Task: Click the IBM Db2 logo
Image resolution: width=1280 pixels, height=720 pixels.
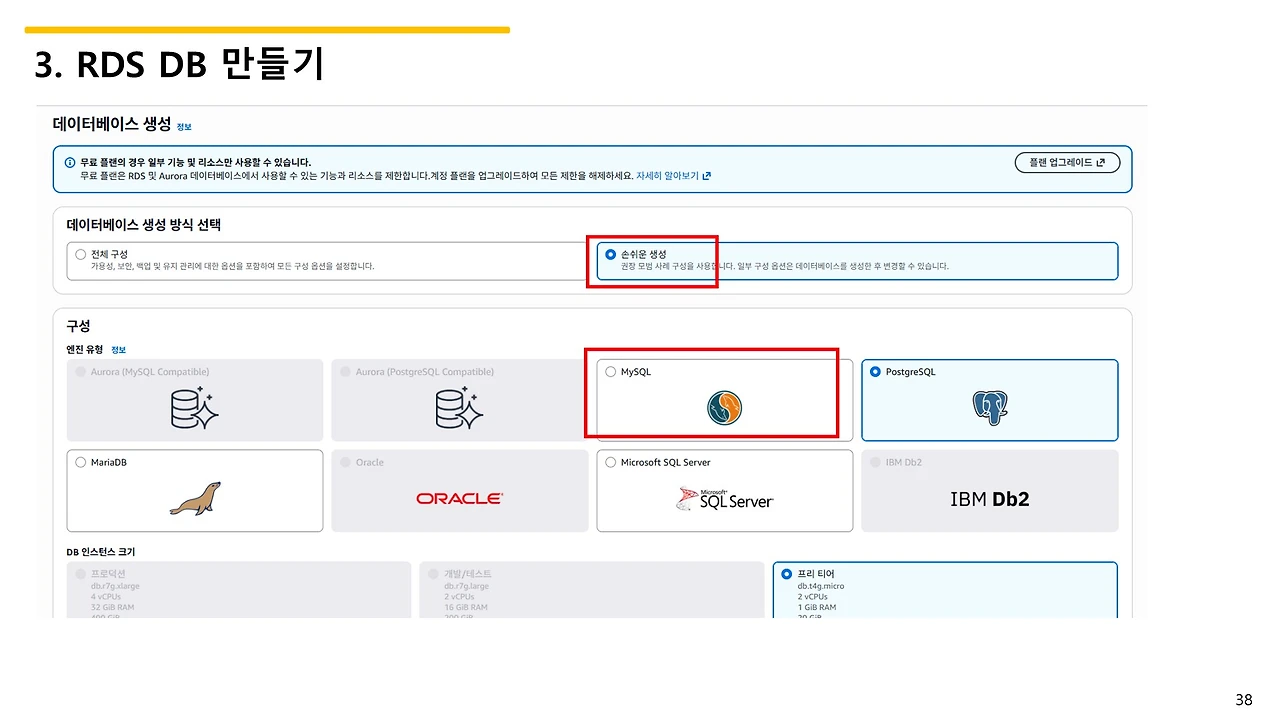Action: [990, 498]
